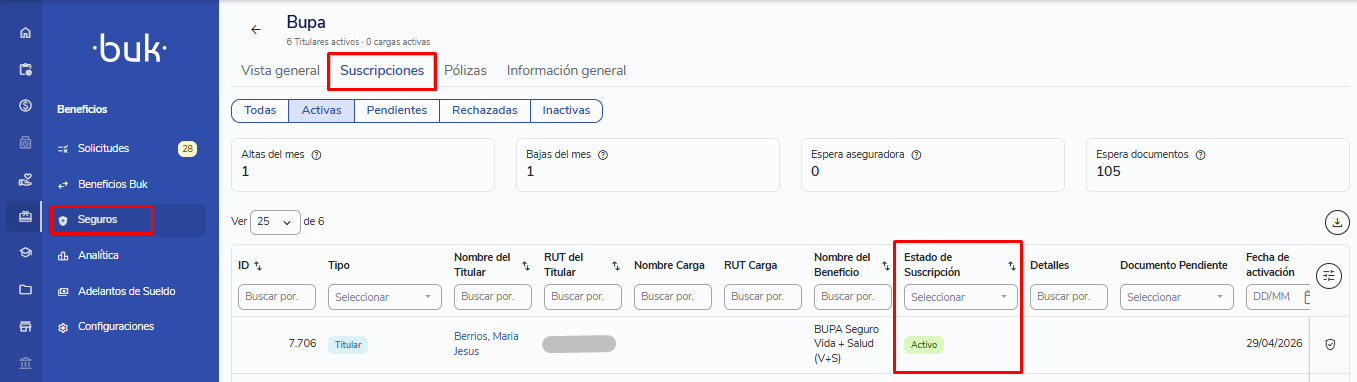The height and width of the screenshot is (382, 1357).
Task: Focus the RUT del Titular search field
Action: click(583, 297)
